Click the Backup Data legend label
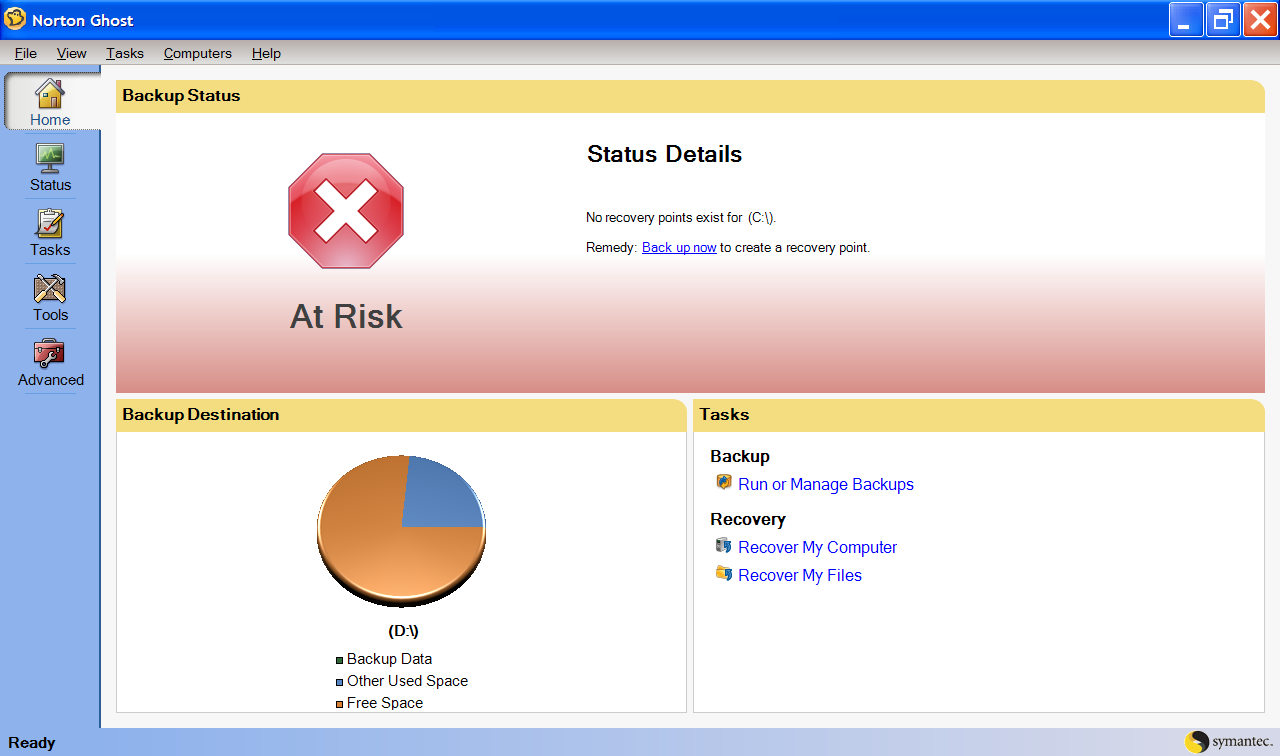1280x756 pixels. [390, 659]
